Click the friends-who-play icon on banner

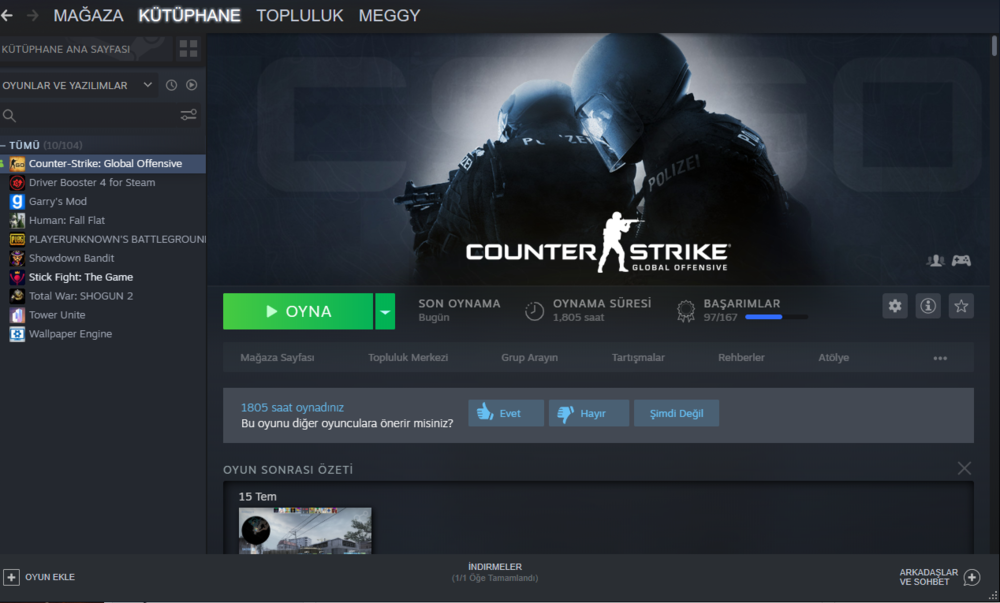click(936, 260)
